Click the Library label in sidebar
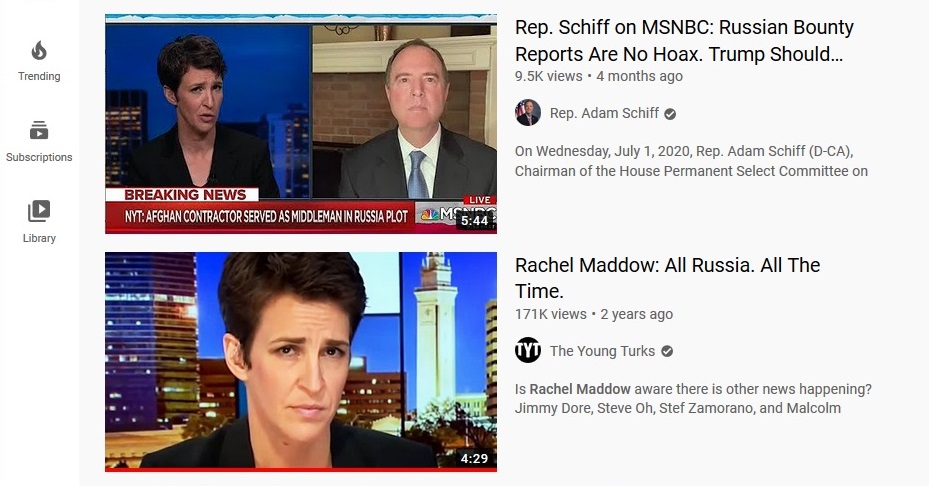 point(39,238)
